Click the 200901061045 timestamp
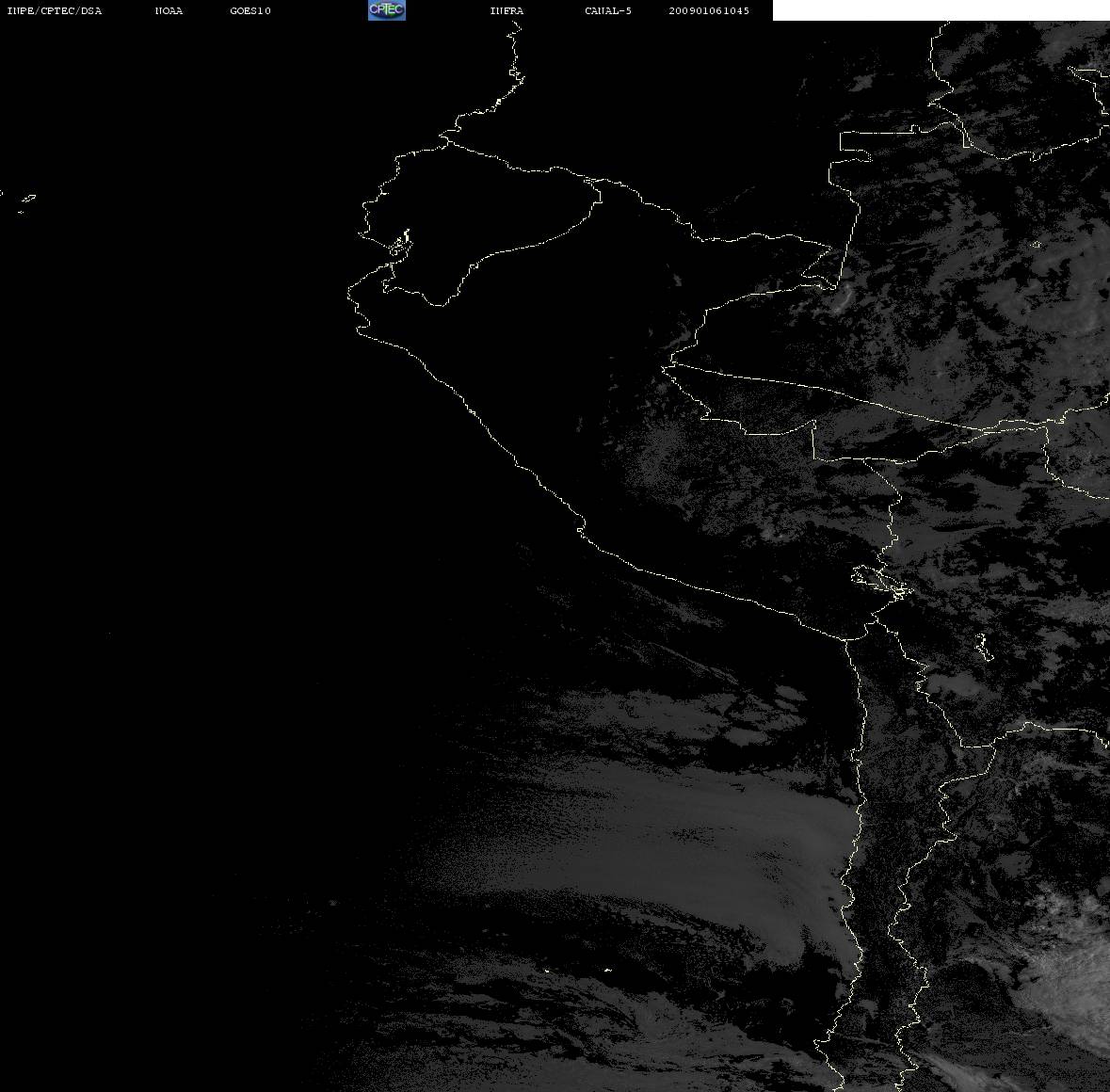Screen dimensions: 1110x1092 709,10
